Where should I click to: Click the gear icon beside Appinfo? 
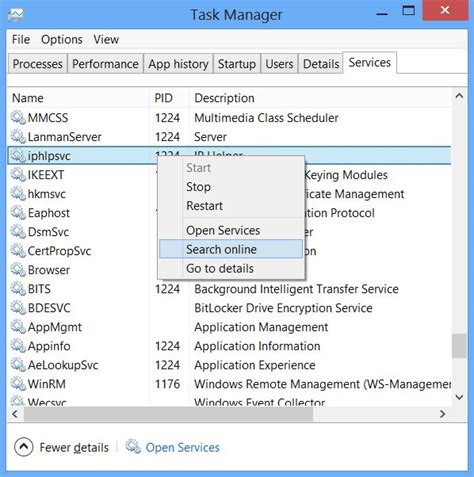tap(18, 346)
